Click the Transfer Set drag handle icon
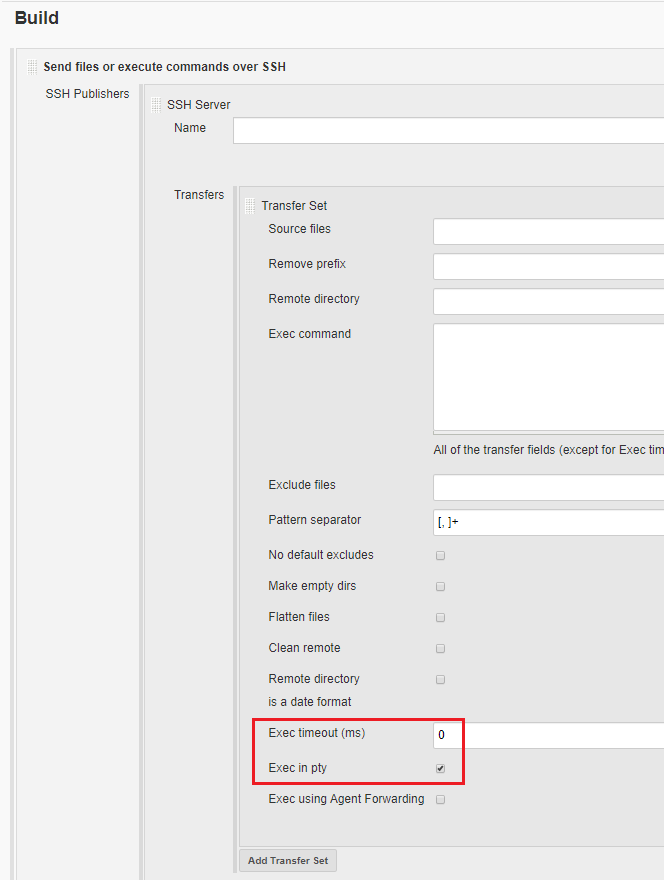Screen dimensions: 664x880 click(x=250, y=206)
